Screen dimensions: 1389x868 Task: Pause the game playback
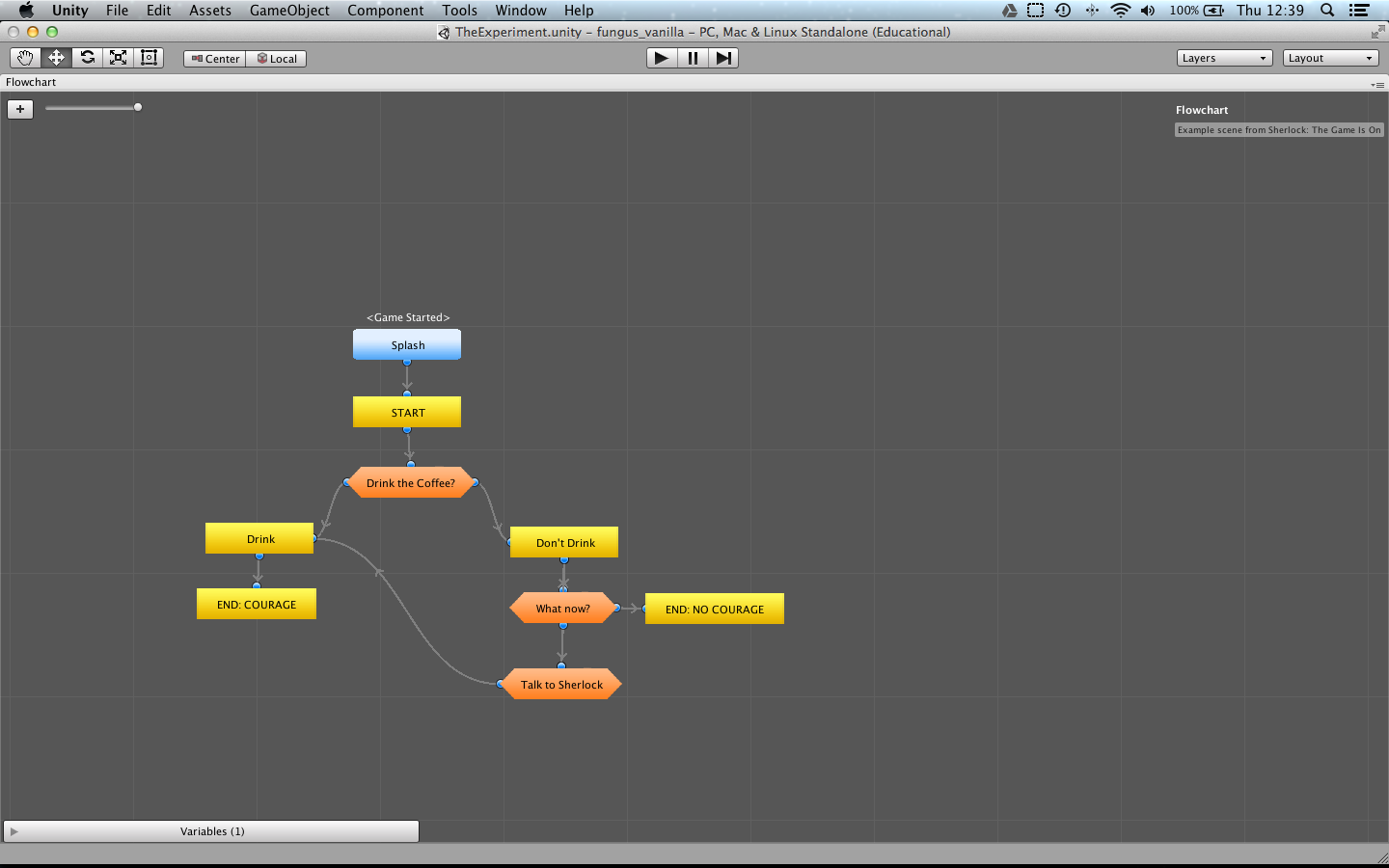(x=693, y=58)
